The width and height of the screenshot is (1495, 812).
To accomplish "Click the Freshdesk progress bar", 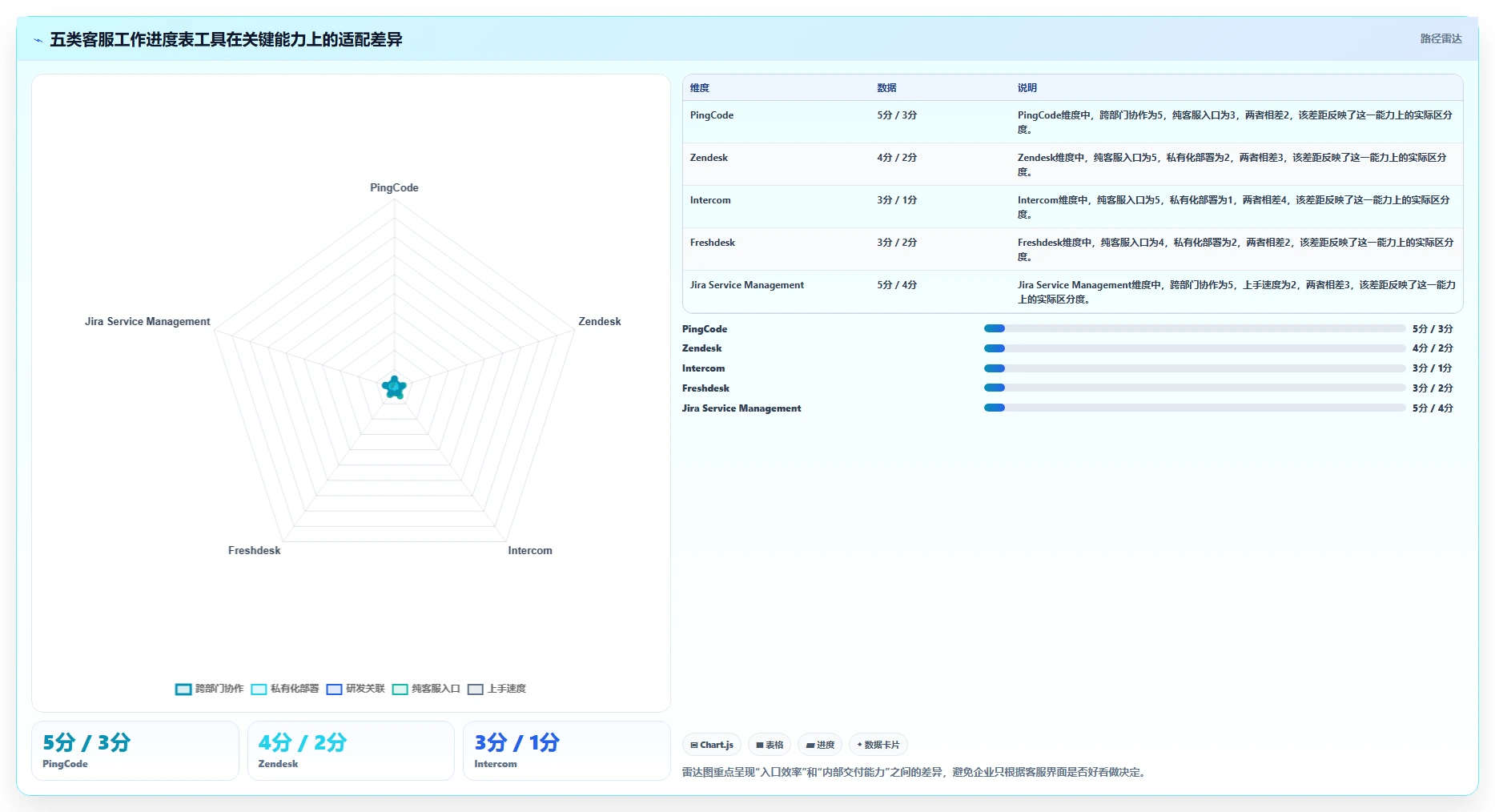I will tap(1195, 388).
